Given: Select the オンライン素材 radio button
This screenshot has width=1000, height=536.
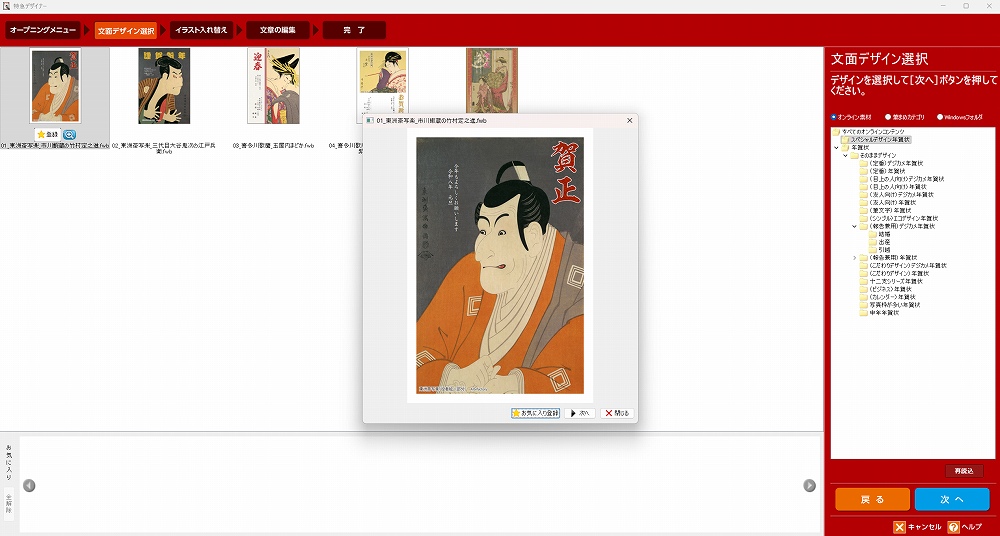Looking at the screenshot, I should click(x=834, y=117).
